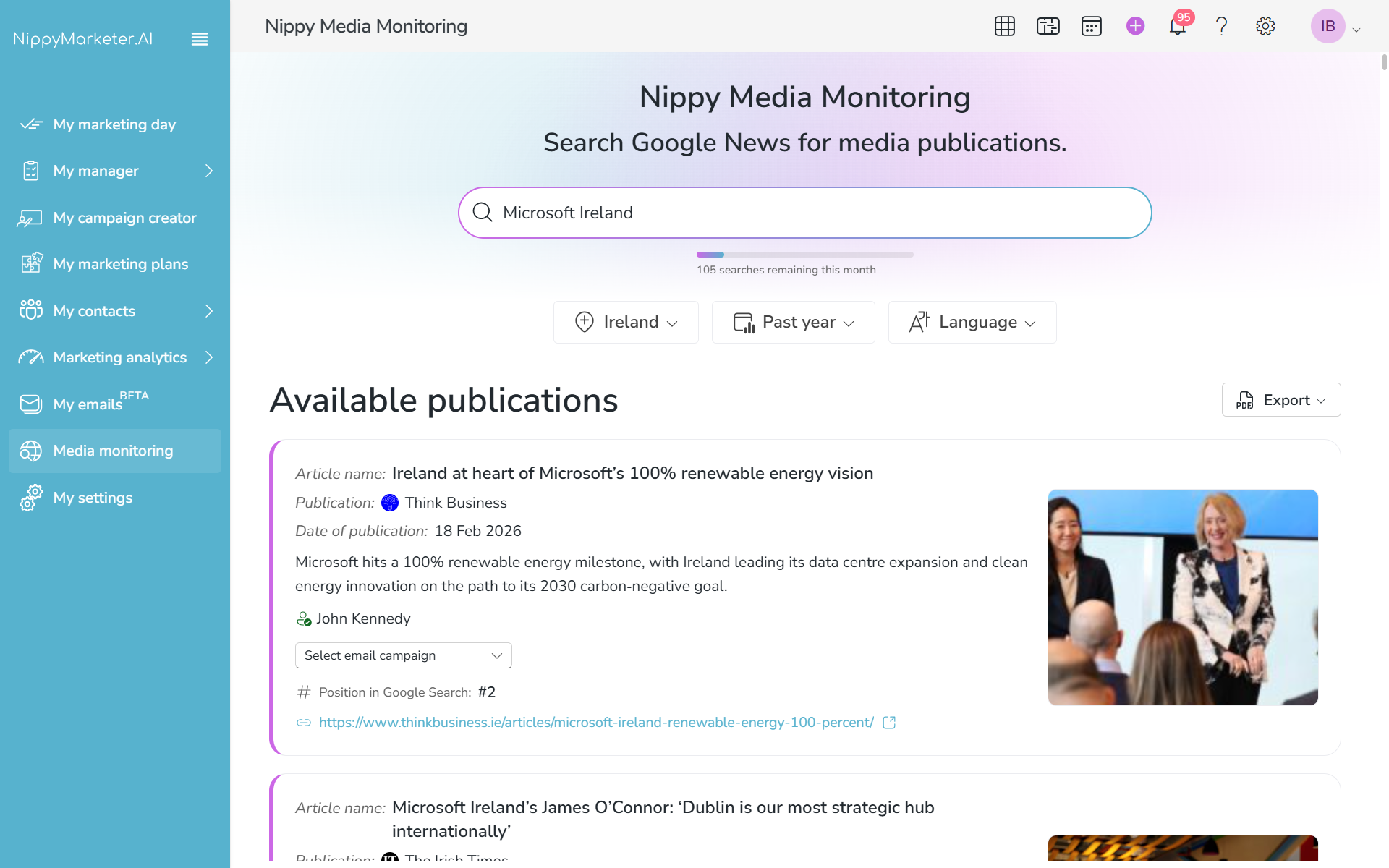Screen dimensions: 1389x868
Task: Click the James O'Connor article title
Action: coord(663,819)
